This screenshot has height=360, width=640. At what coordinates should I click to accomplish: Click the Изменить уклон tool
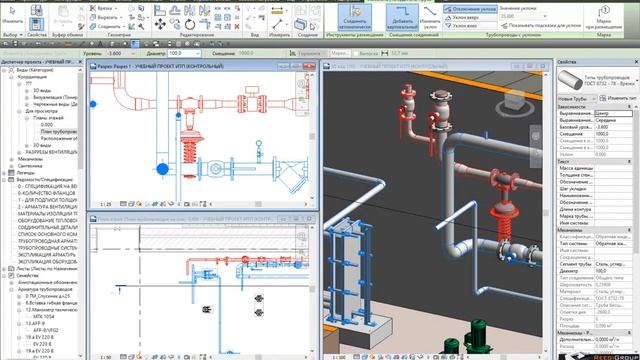pos(430,17)
